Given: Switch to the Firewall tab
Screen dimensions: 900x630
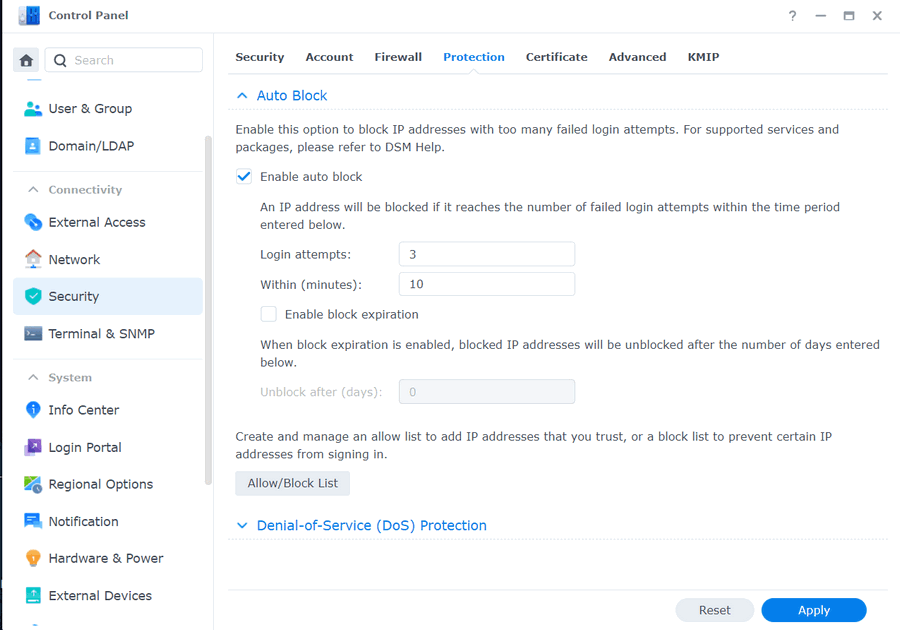Looking at the screenshot, I should click(x=398, y=57).
